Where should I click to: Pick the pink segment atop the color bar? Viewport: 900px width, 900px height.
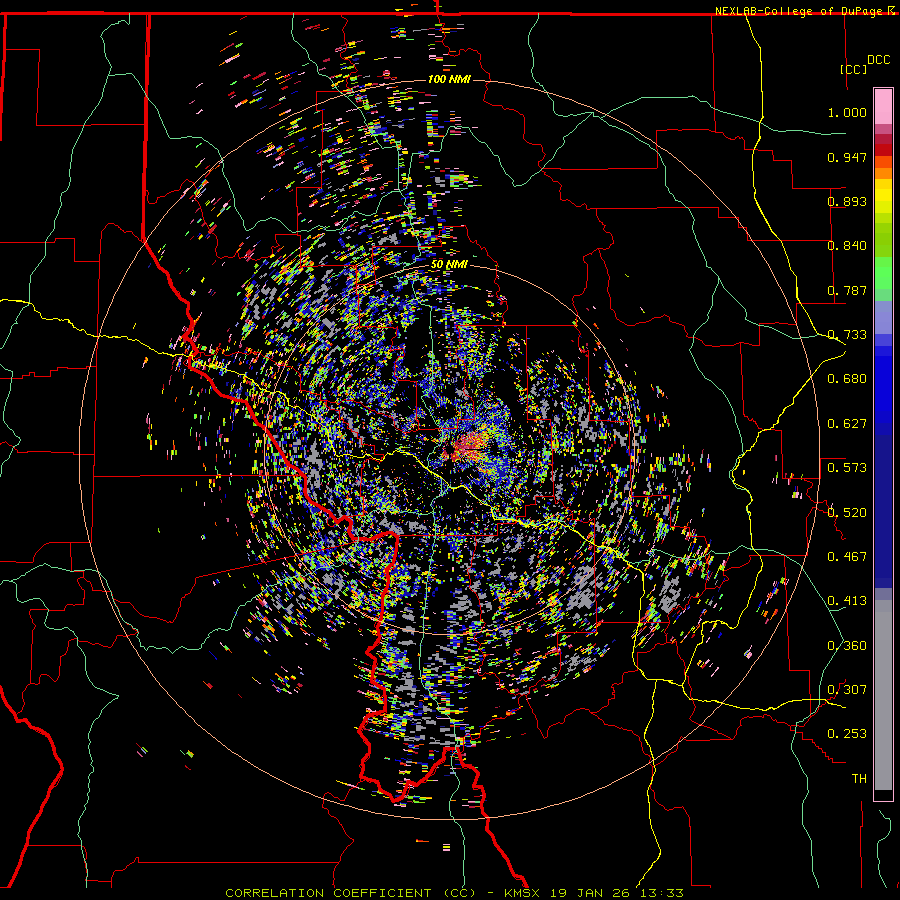[883, 106]
